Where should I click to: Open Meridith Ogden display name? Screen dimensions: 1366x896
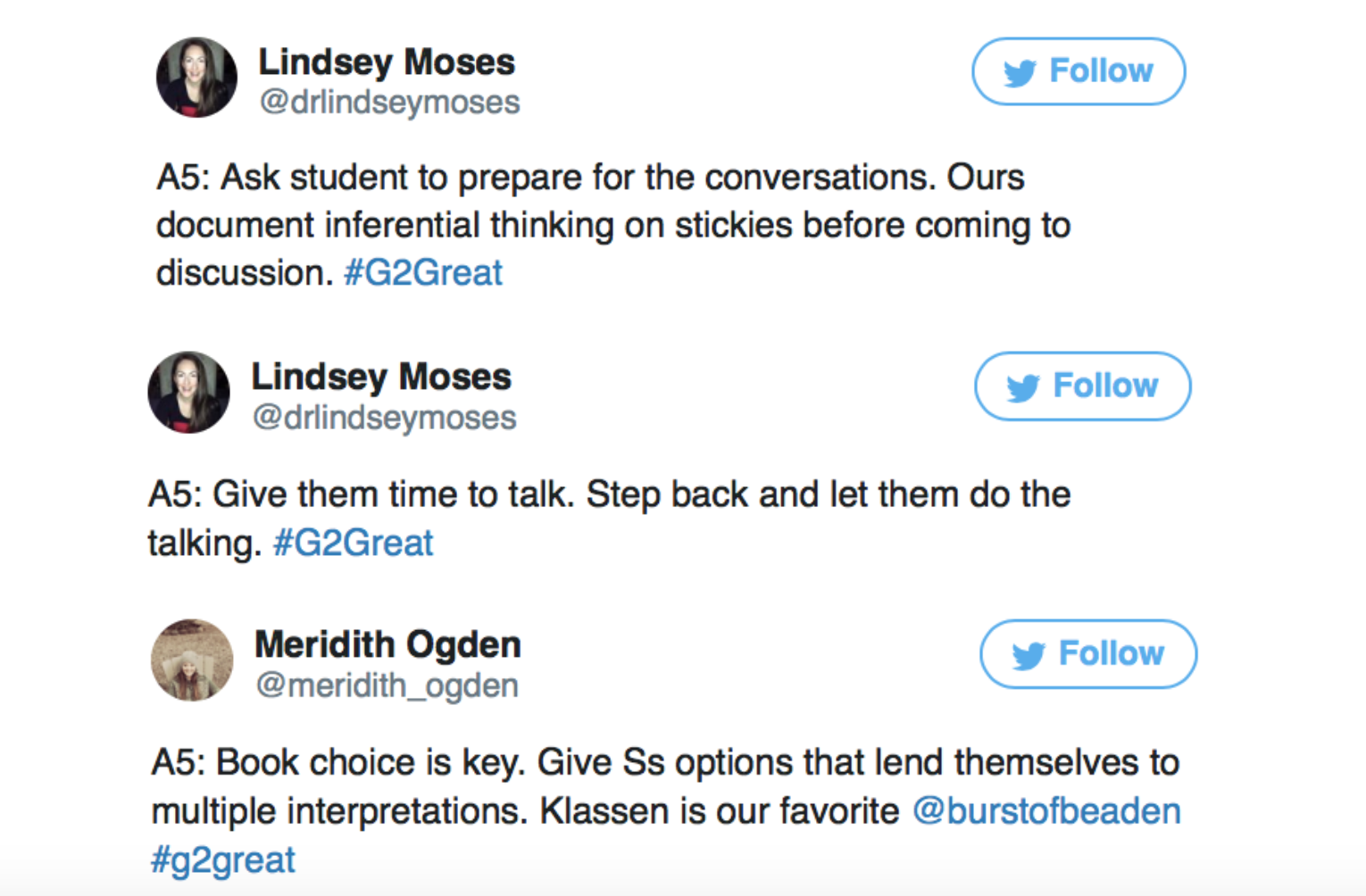point(387,644)
